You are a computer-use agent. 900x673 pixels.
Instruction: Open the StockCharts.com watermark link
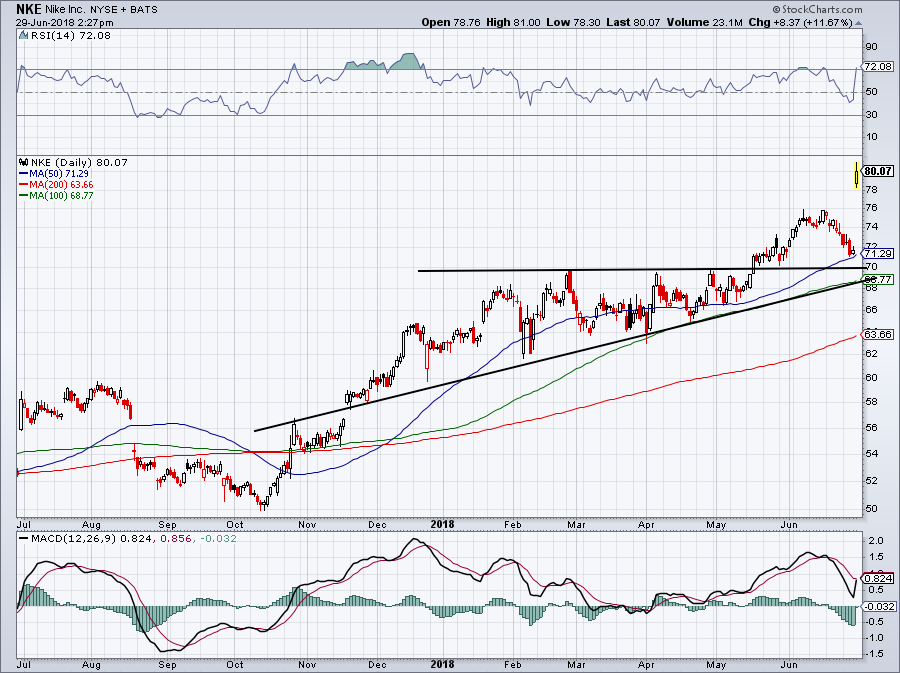(821, 9)
